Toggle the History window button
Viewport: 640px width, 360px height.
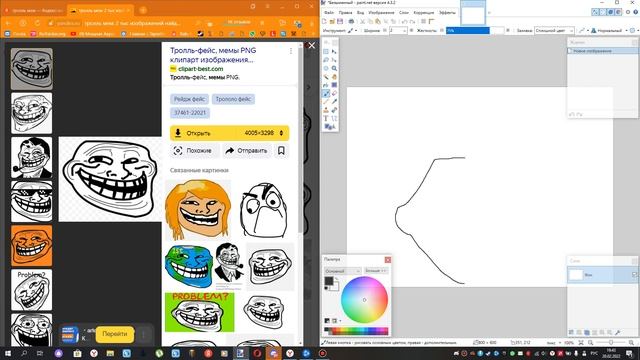click(603, 12)
